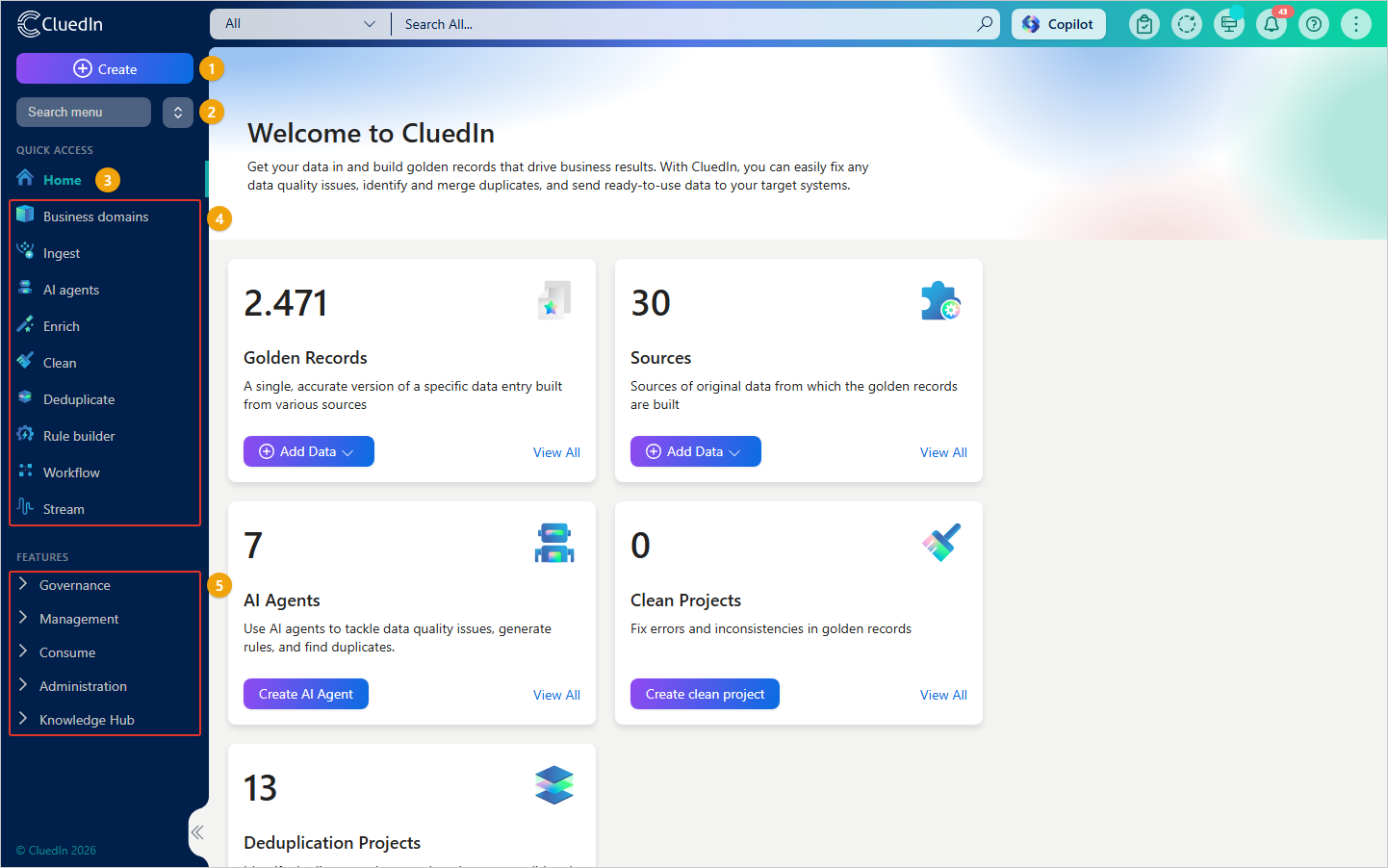Open Add Data dropdown in Golden Records
The image size is (1388, 868).
click(309, 451)
